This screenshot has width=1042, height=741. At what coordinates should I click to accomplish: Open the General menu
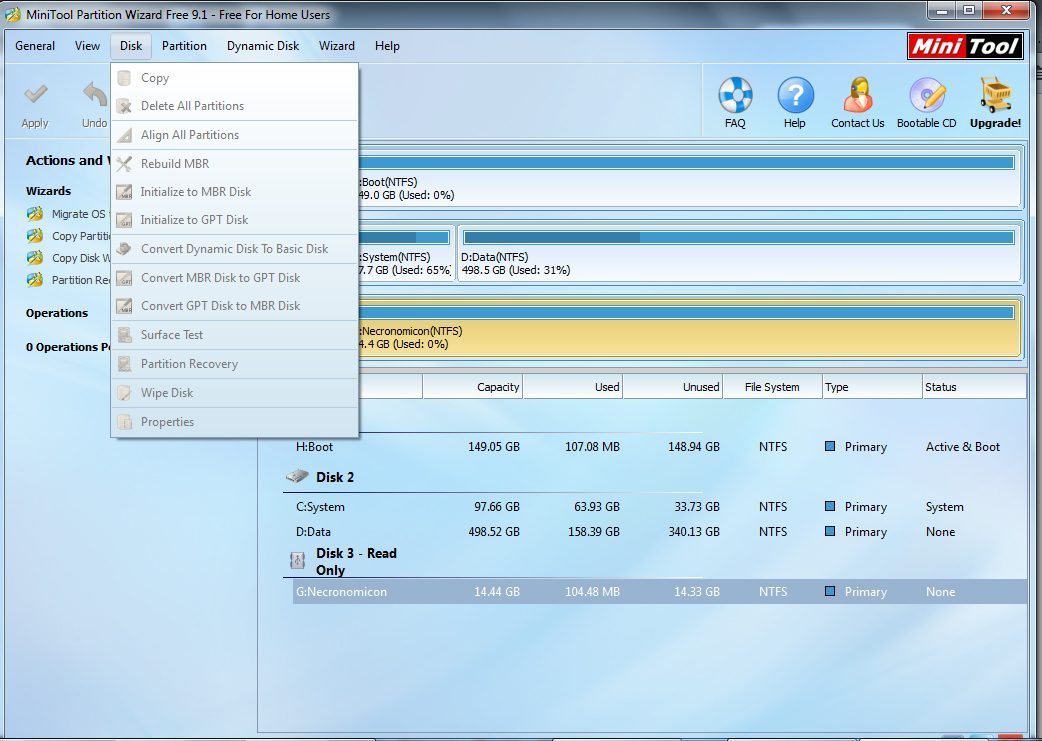[x=35, y=46]
